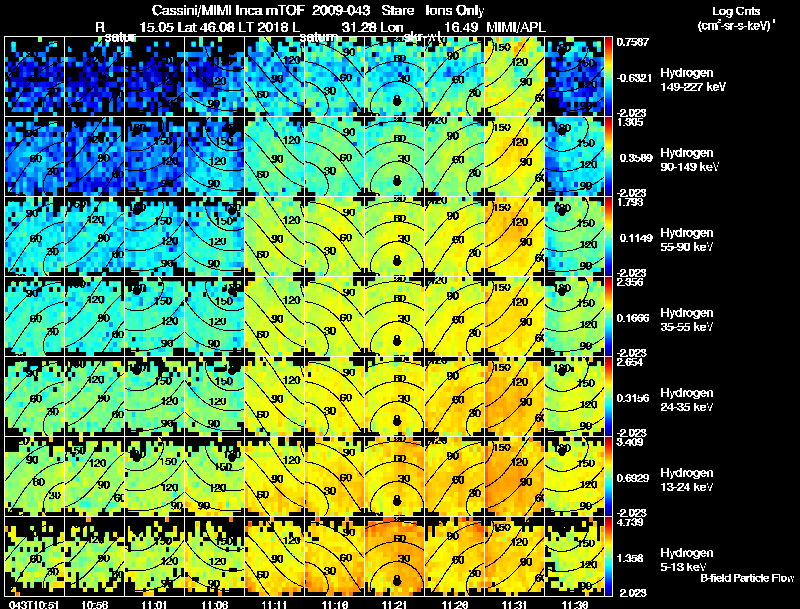This screenshot has width=800, height=609.
Task: Click the '11:31' time label
Action: pyautogui.click(x=514, y=604)
